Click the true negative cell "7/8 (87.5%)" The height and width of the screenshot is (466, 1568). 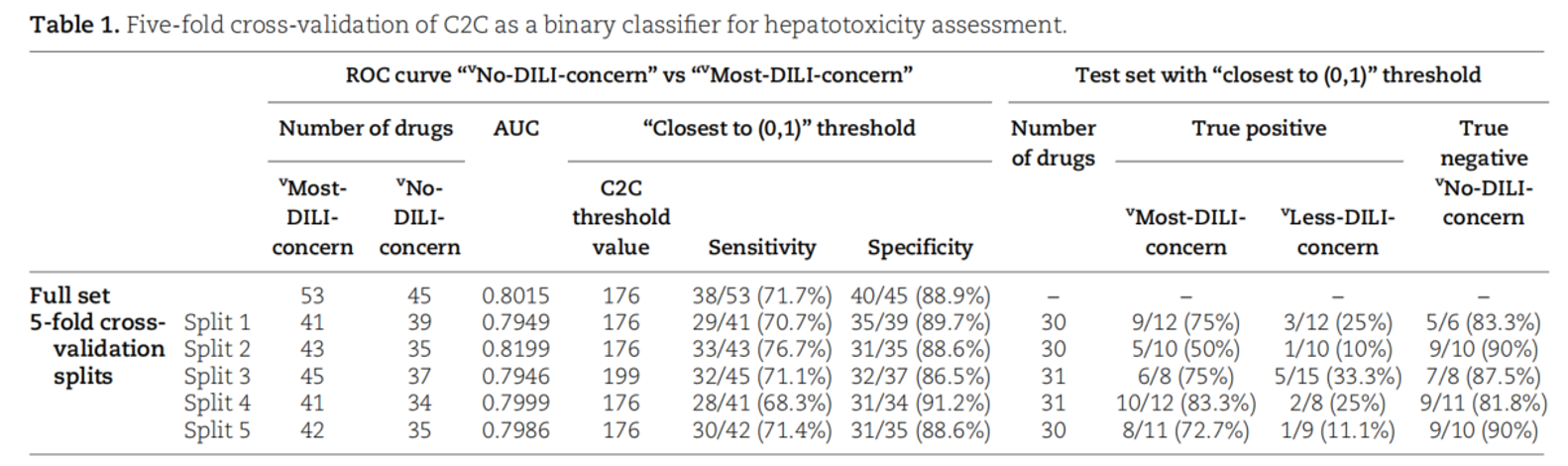(x=1483, y=377)
